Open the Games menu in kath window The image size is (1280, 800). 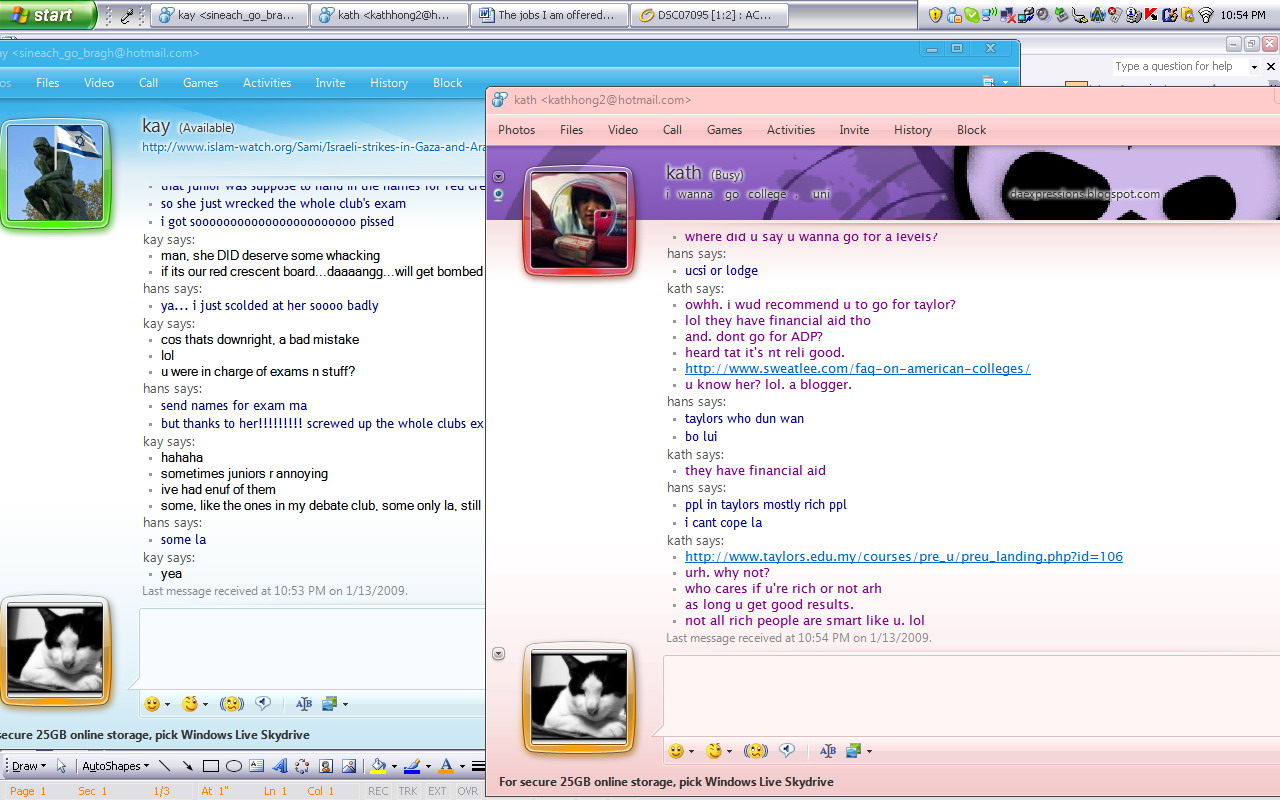tap(724, 130)
